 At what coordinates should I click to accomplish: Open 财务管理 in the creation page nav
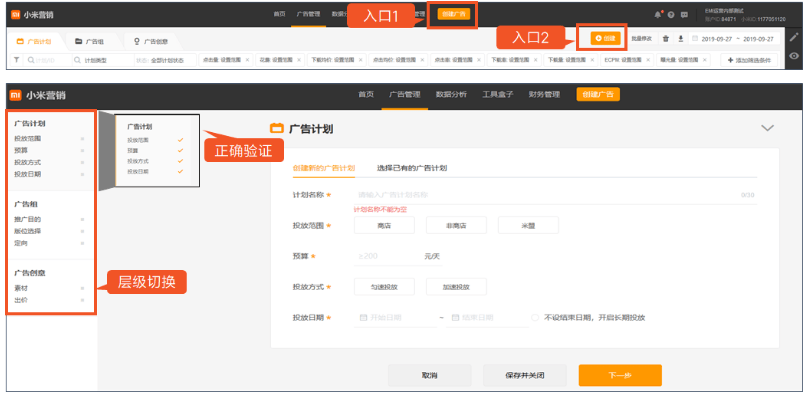click(544, 94)
